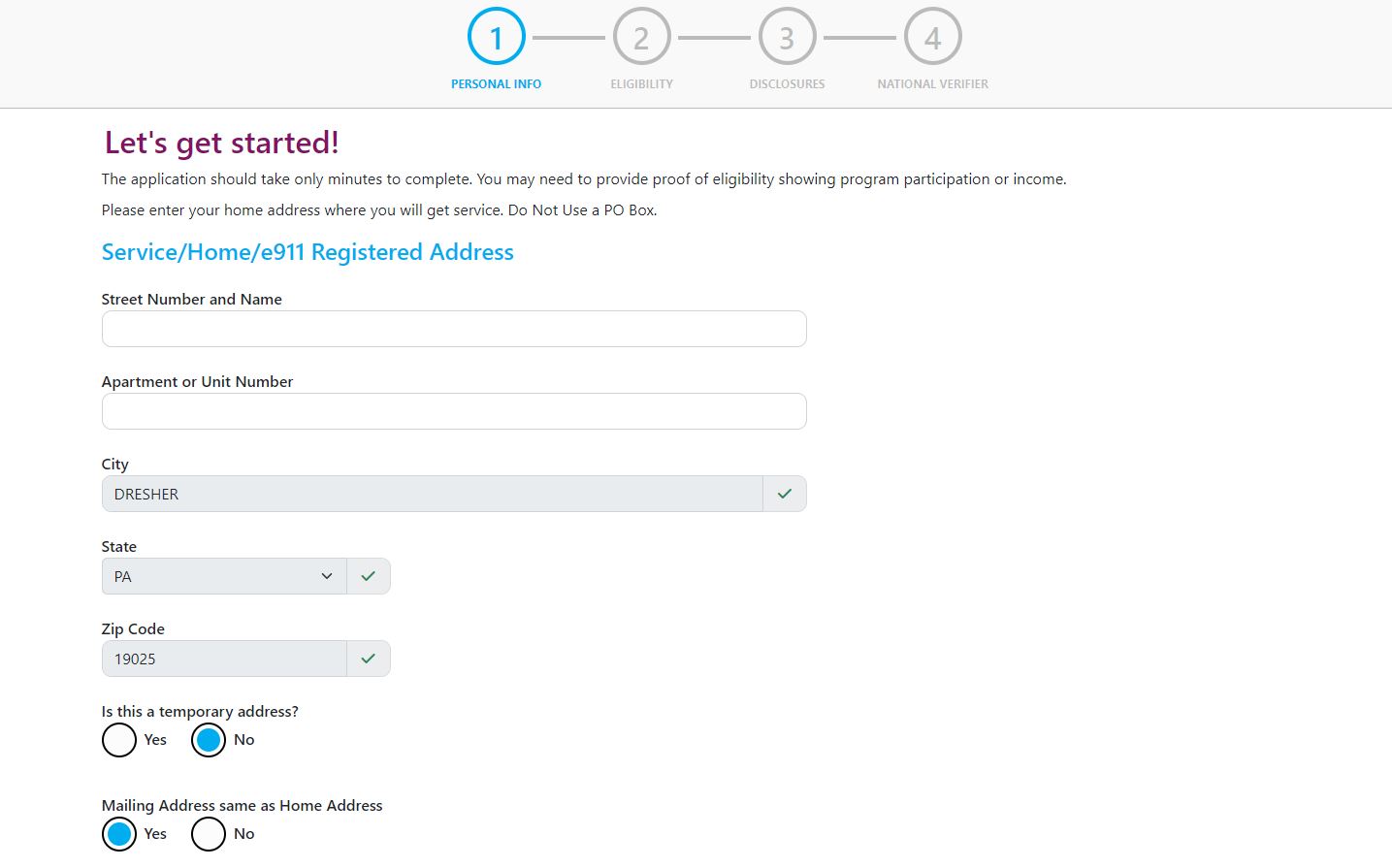Choose No for mailing same as home
Screen dimensions: 1392x868
pyautogui.click(x=209, y=834)
